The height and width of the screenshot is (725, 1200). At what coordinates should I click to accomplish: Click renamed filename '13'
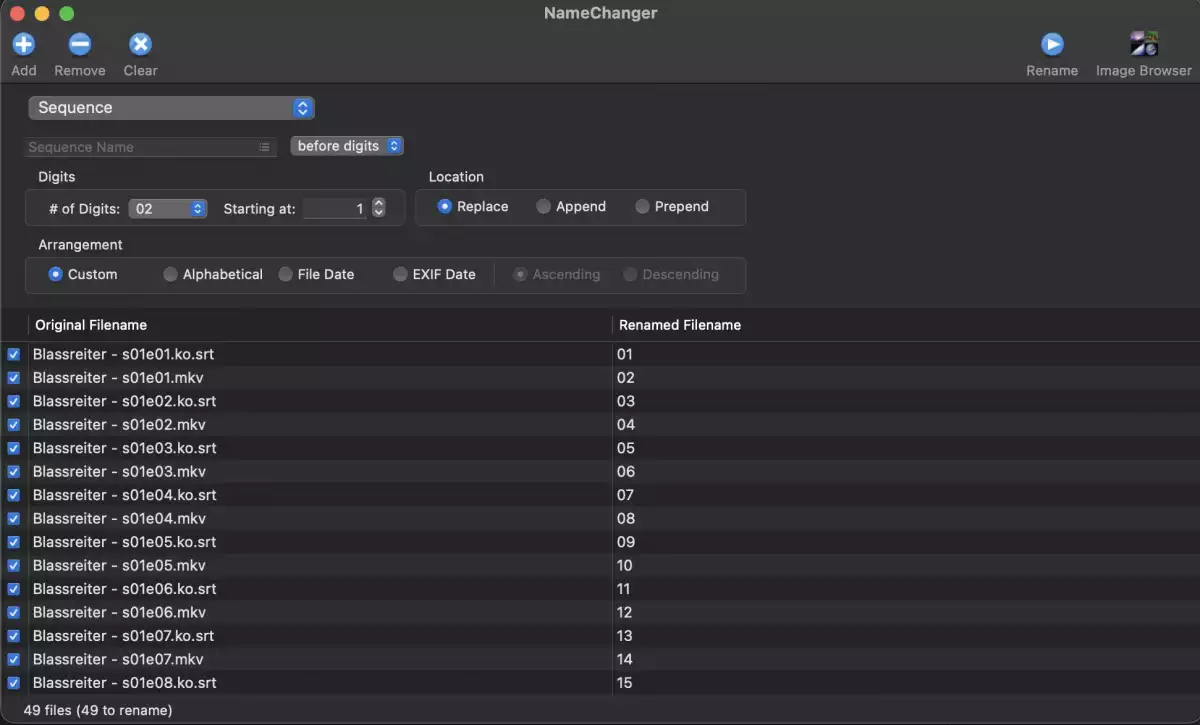click(x=625, y=636)
